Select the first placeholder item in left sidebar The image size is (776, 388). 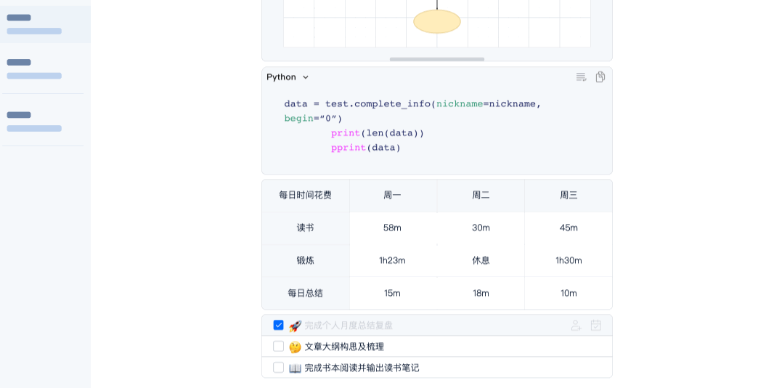tap(45, 24)
